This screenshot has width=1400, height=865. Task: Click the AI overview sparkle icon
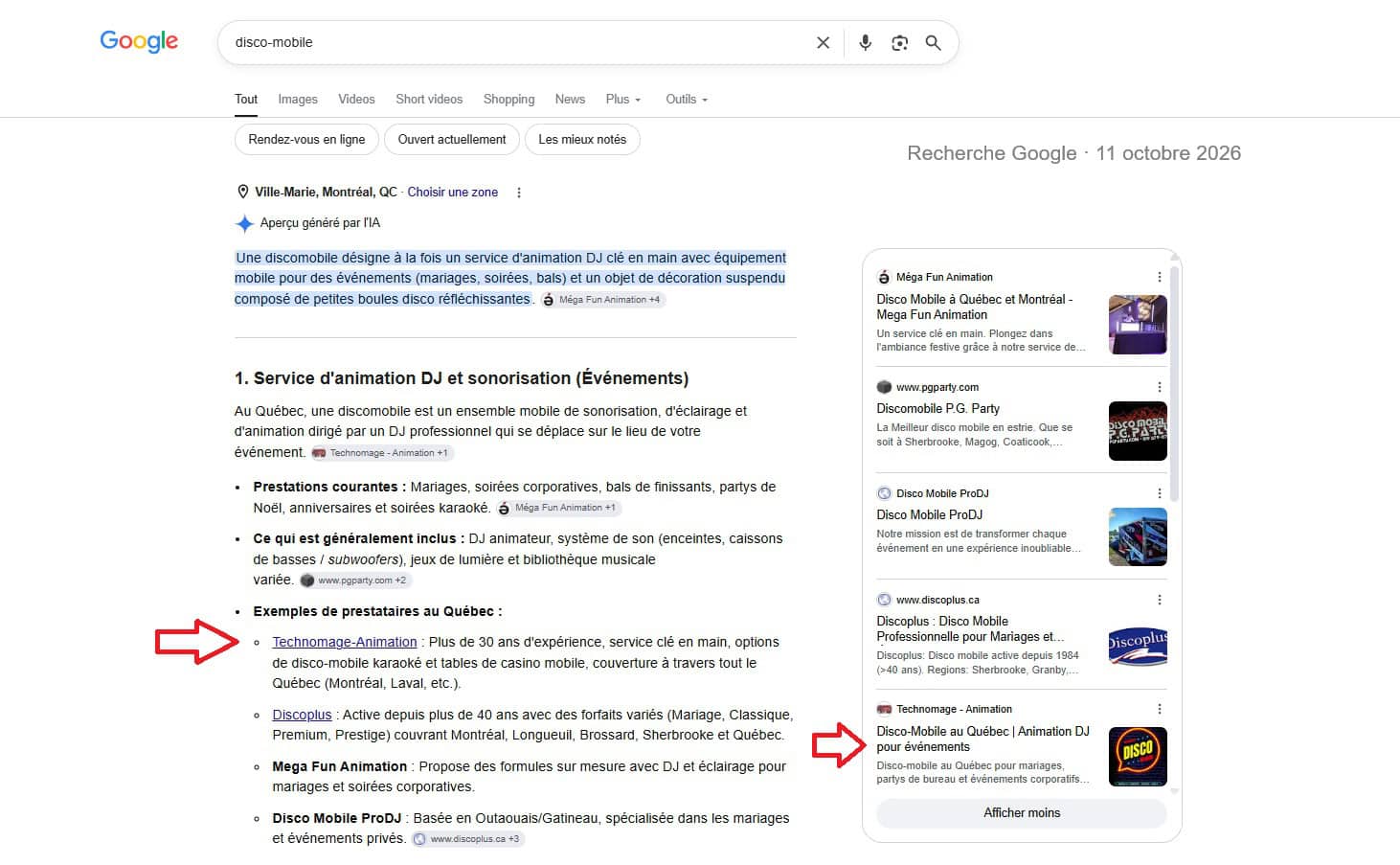tap(244, 223)
